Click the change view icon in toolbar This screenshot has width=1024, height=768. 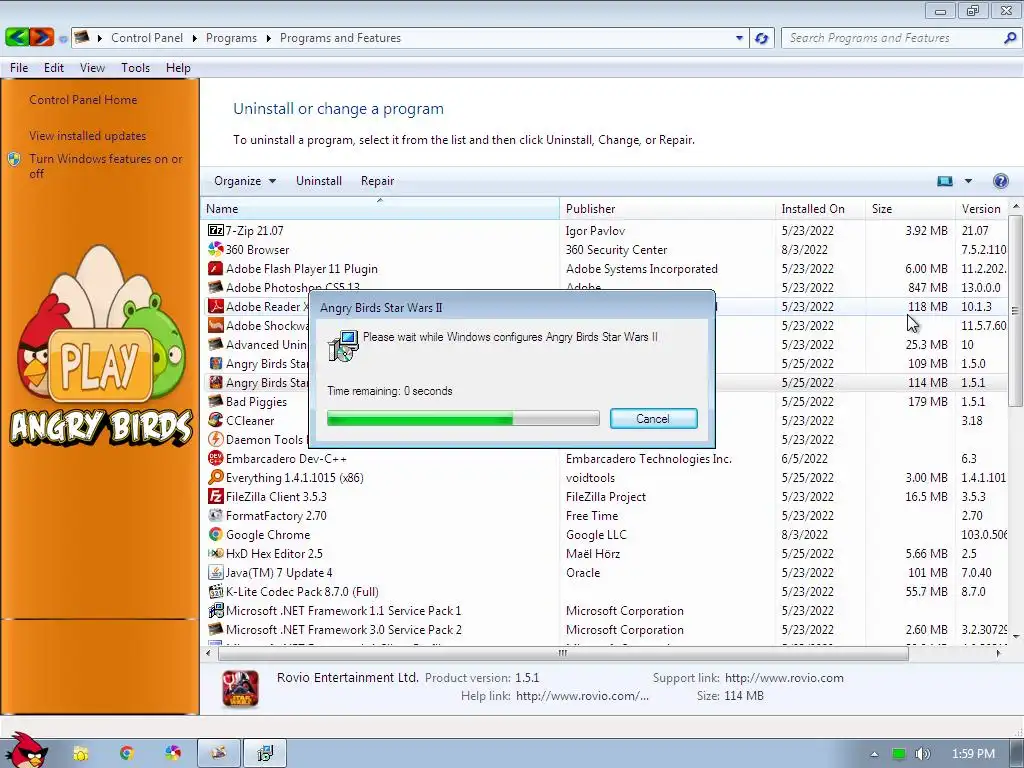(945, 181)
